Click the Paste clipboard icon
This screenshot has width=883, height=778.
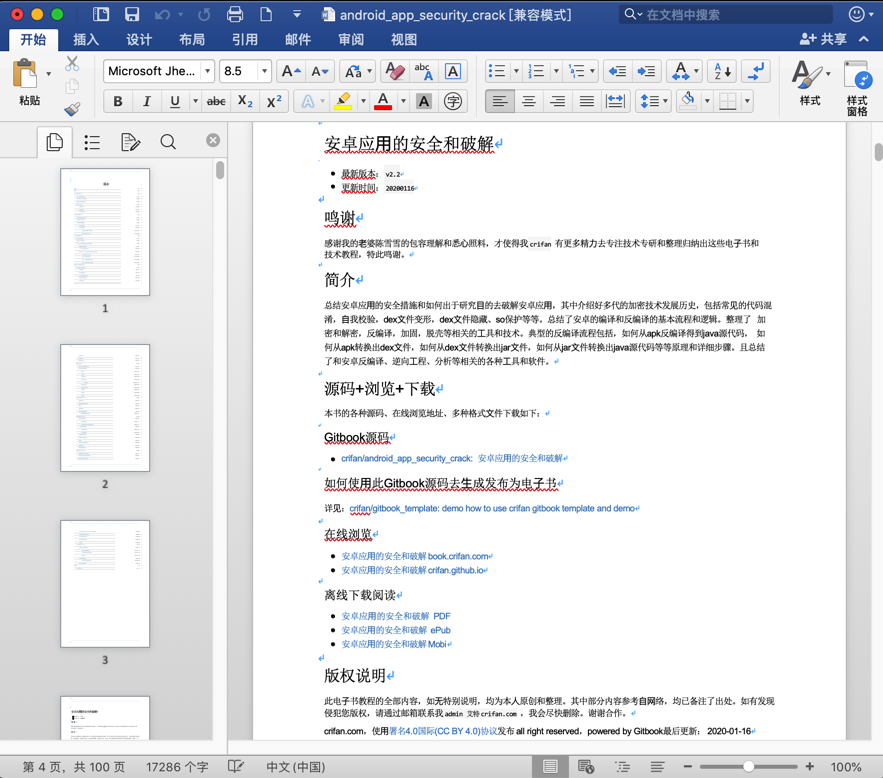pyautogui.click(x=24, y=74)
